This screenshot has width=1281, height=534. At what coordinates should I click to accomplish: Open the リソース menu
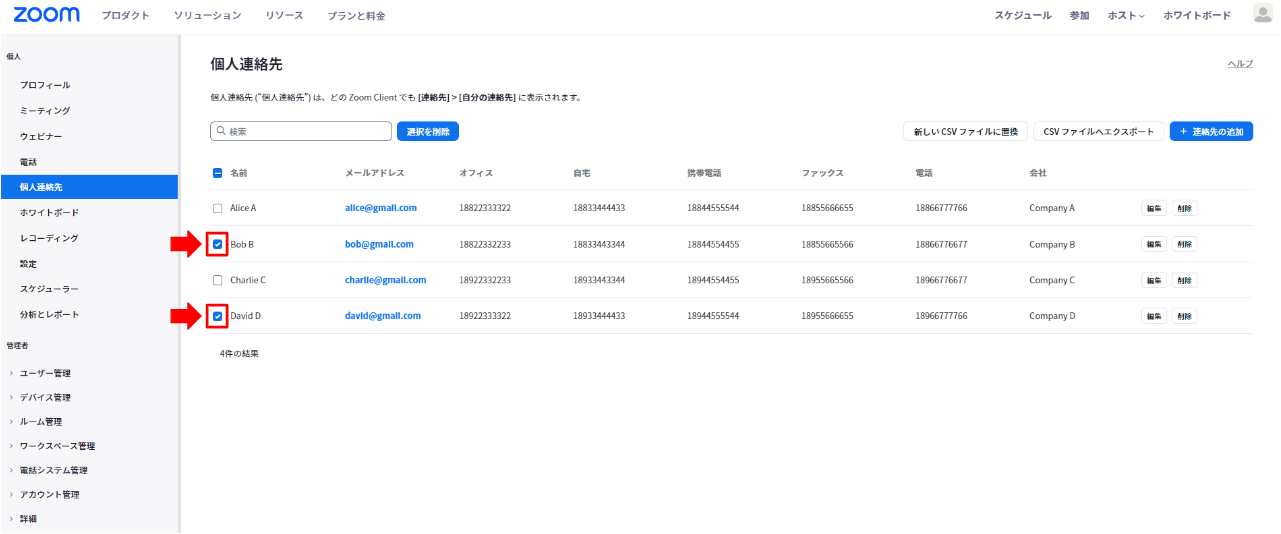click(284, 16)
